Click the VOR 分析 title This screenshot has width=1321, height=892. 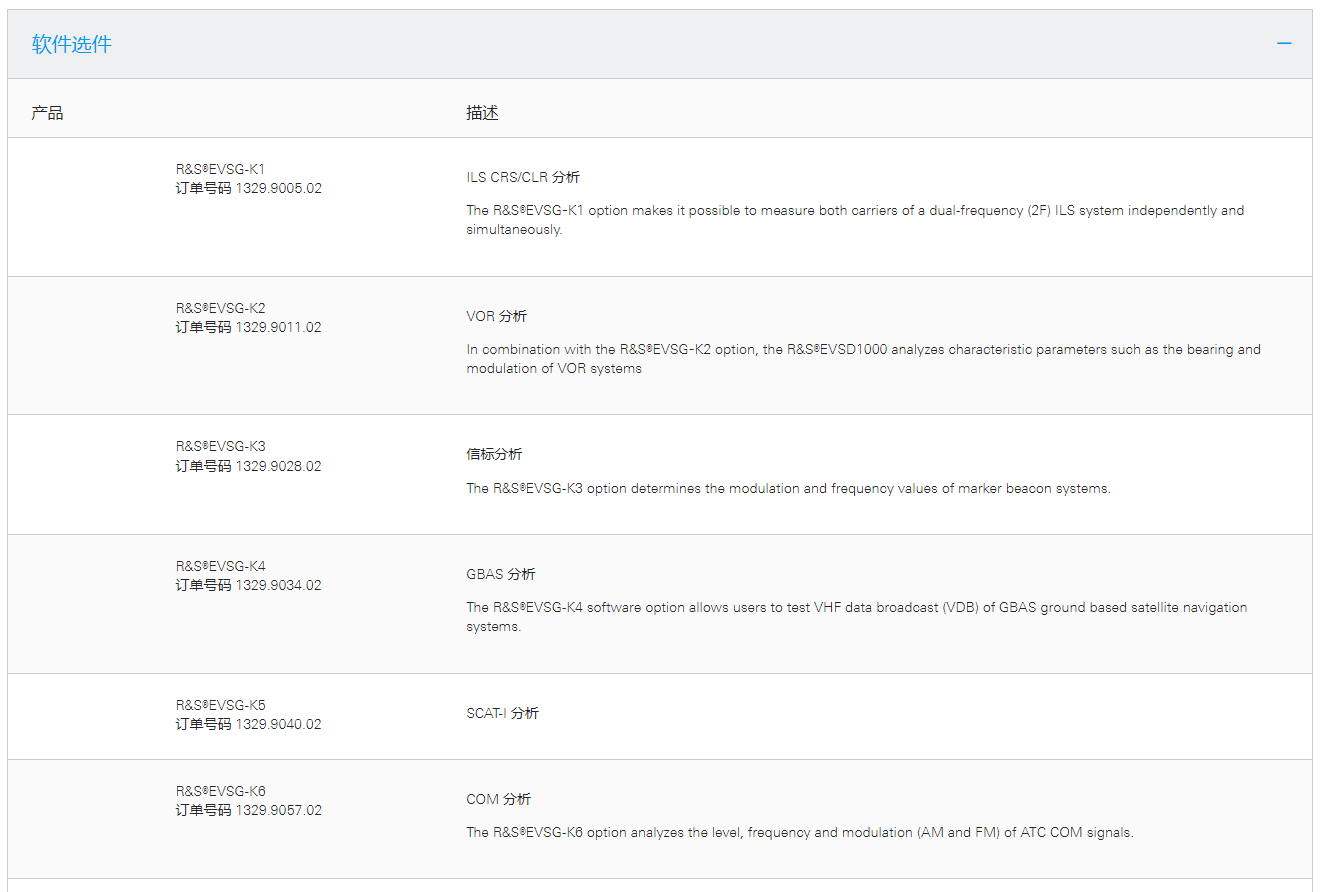[x=496, y=316]
